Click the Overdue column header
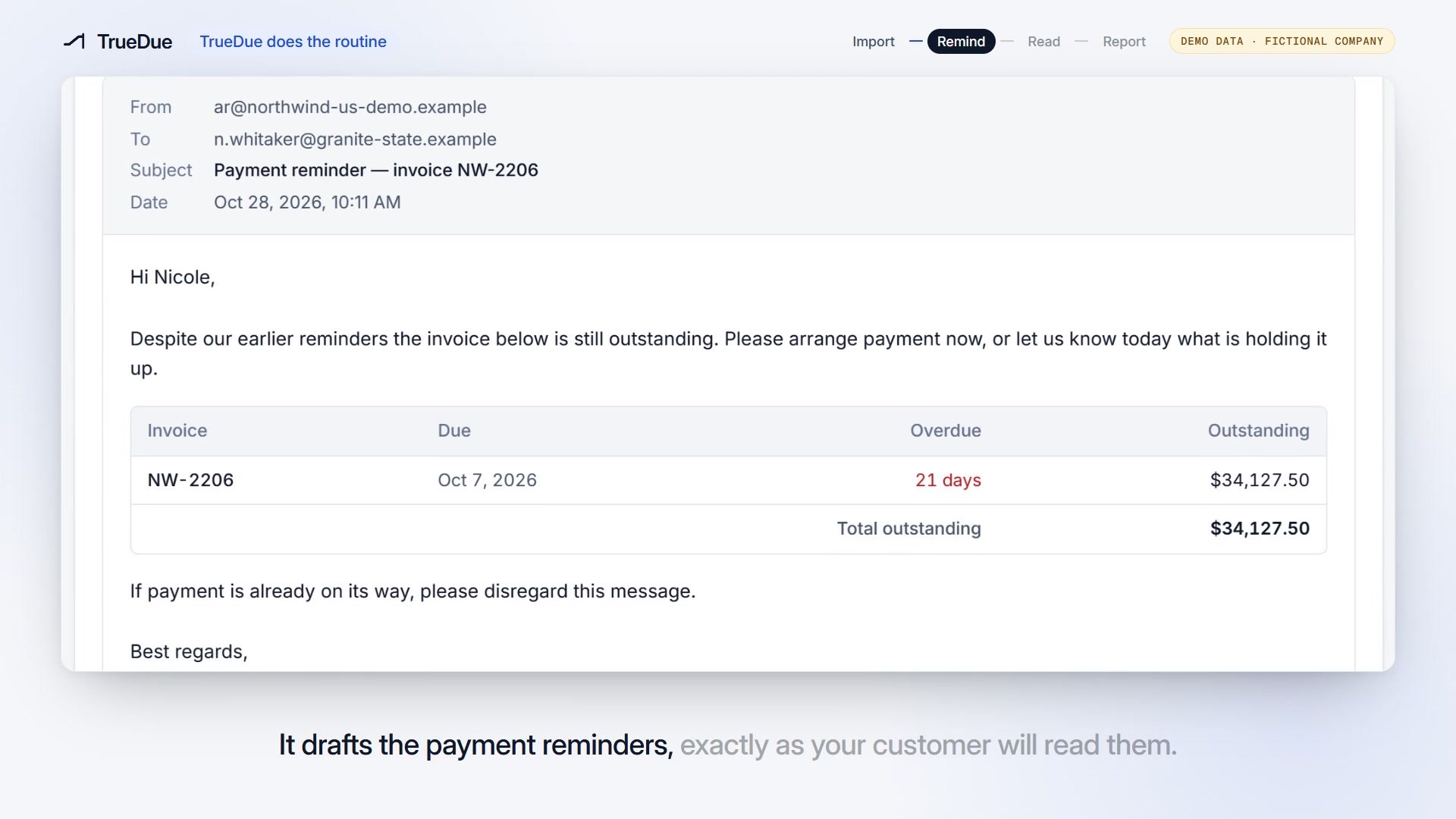 (x=945, y=430)
